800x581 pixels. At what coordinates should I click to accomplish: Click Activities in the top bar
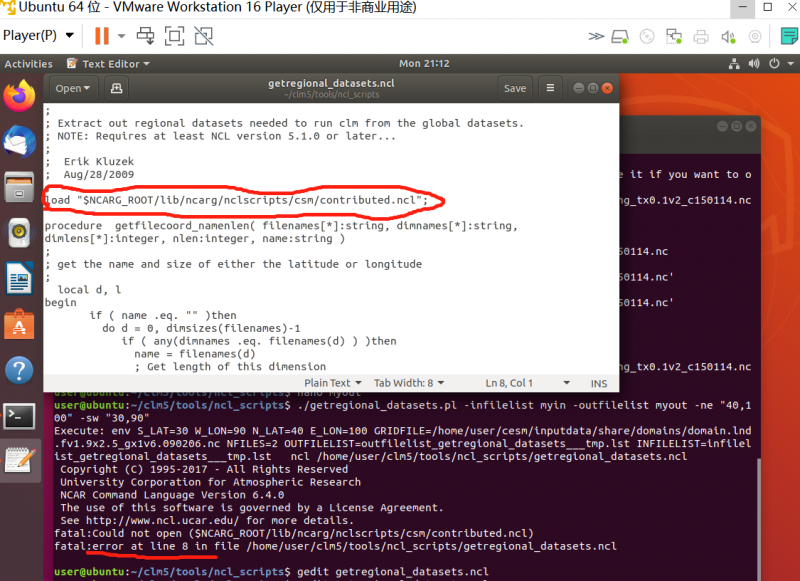(29, 64)
